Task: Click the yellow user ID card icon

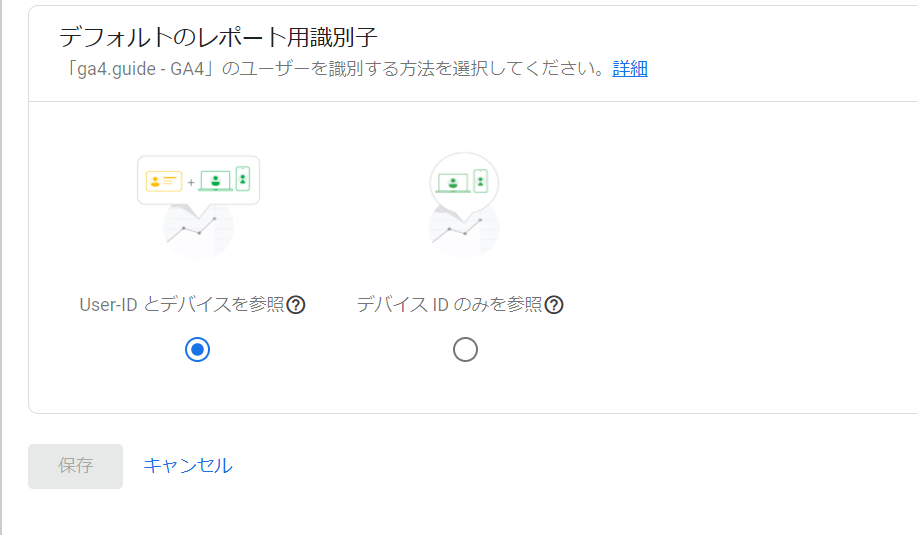Action: [164, 181]
